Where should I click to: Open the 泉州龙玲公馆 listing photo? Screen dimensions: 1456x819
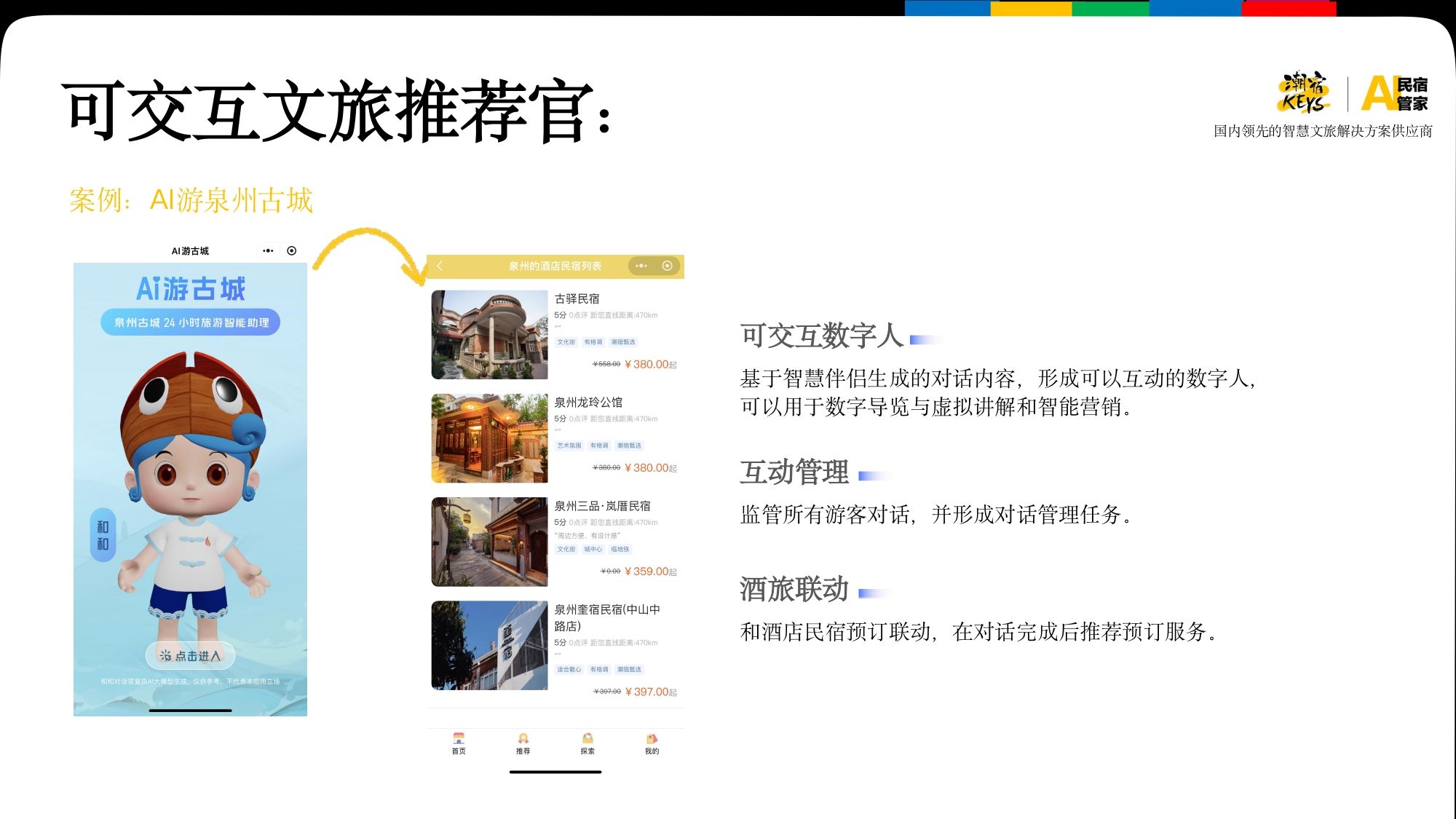coord(489,438)
